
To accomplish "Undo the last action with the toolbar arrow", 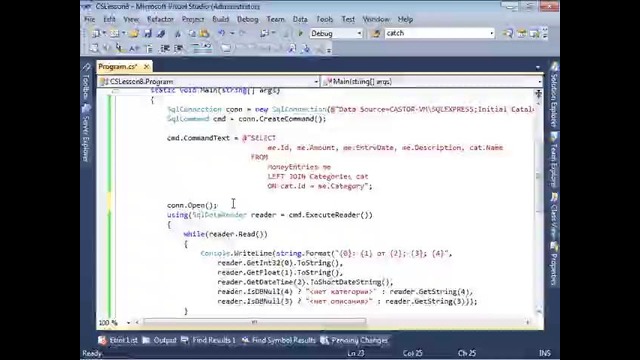I will click(x=221, y=33).
